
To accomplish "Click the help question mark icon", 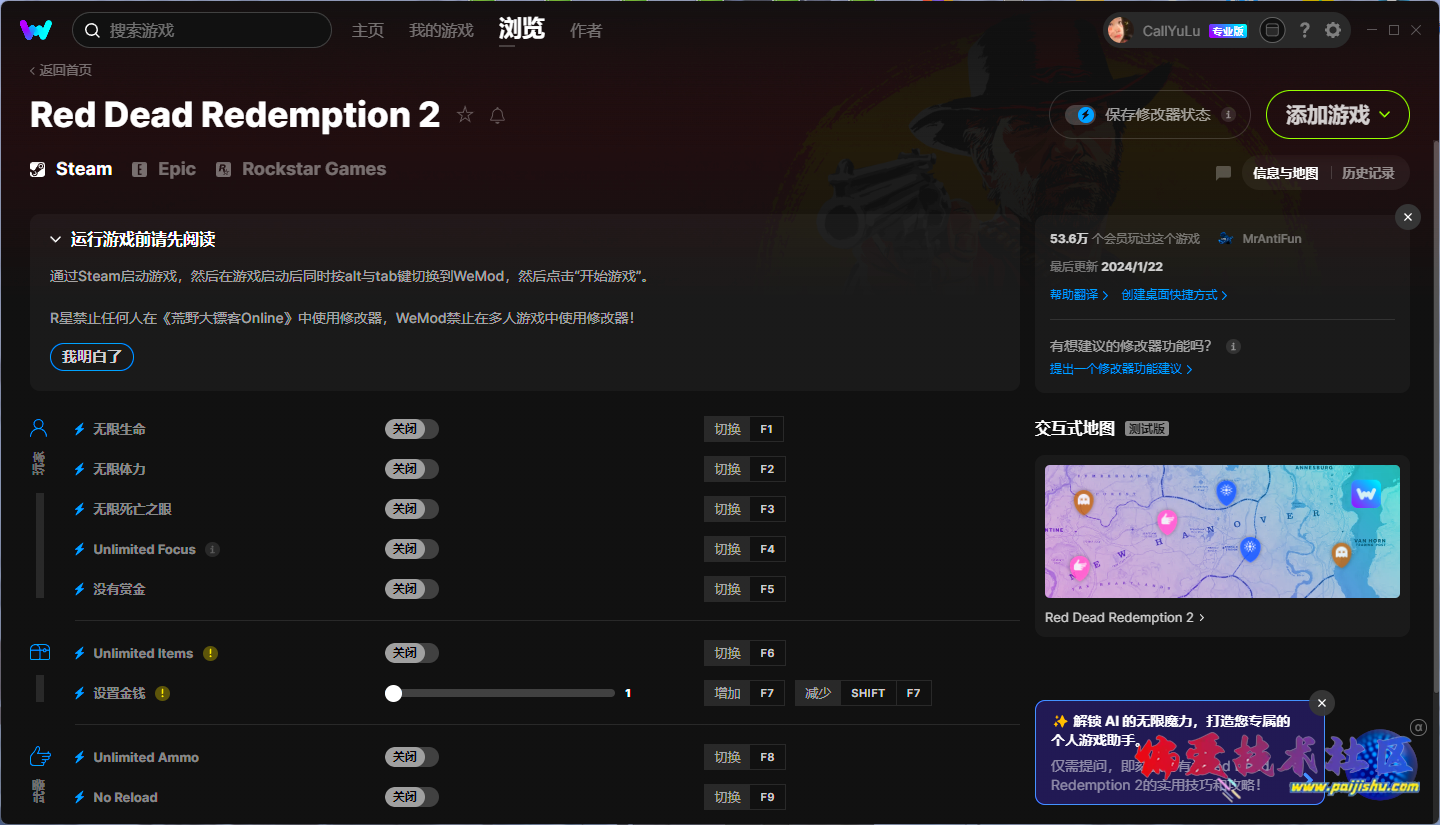I will coord(1304,30).
